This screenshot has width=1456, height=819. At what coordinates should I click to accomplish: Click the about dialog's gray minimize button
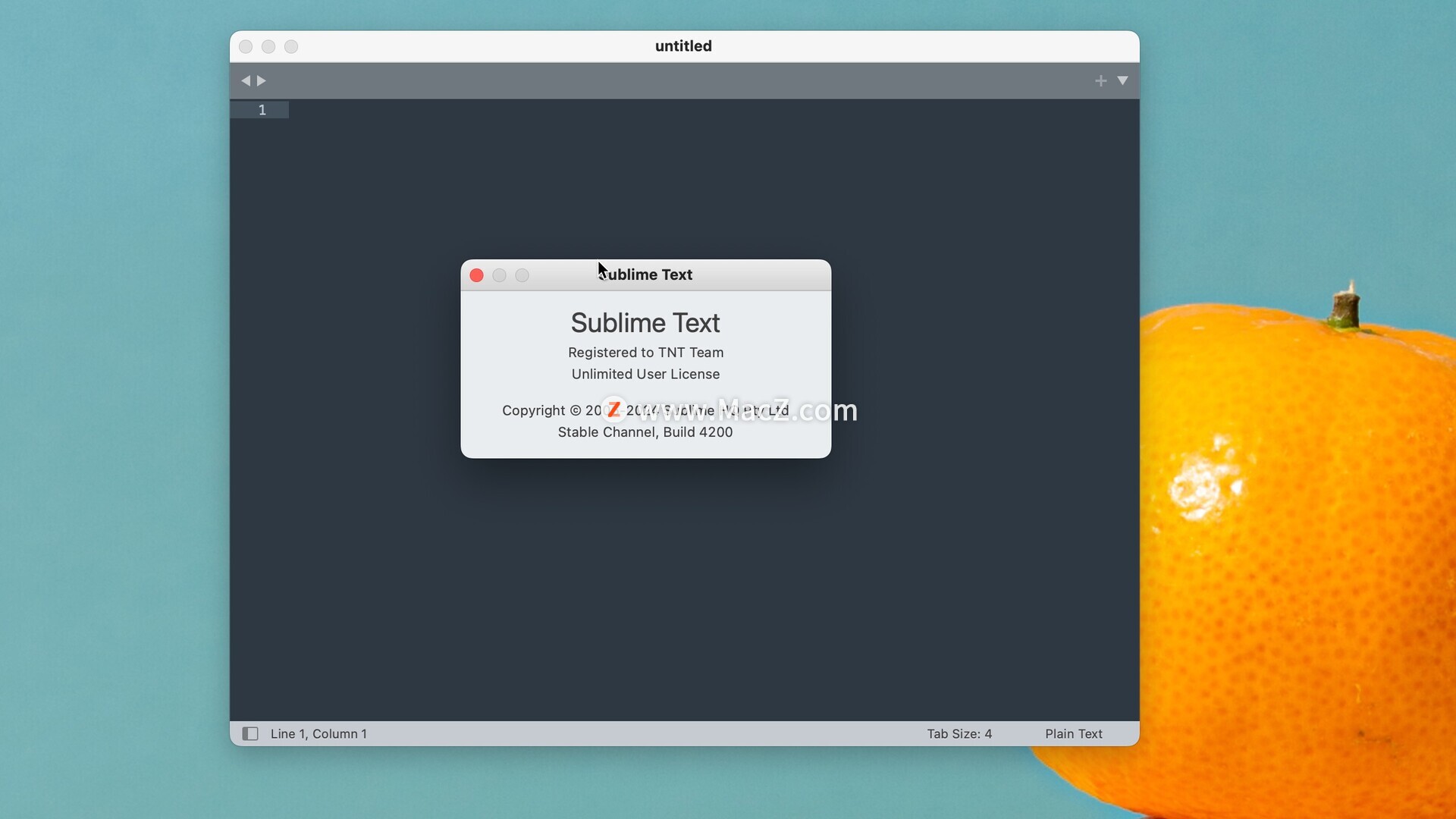499,275
